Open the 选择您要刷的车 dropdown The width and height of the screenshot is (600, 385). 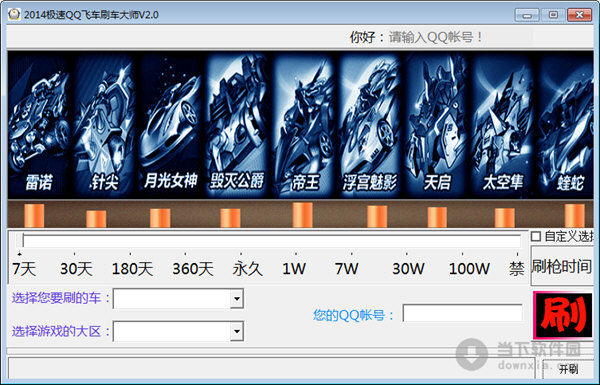click(x=237, y=299)
